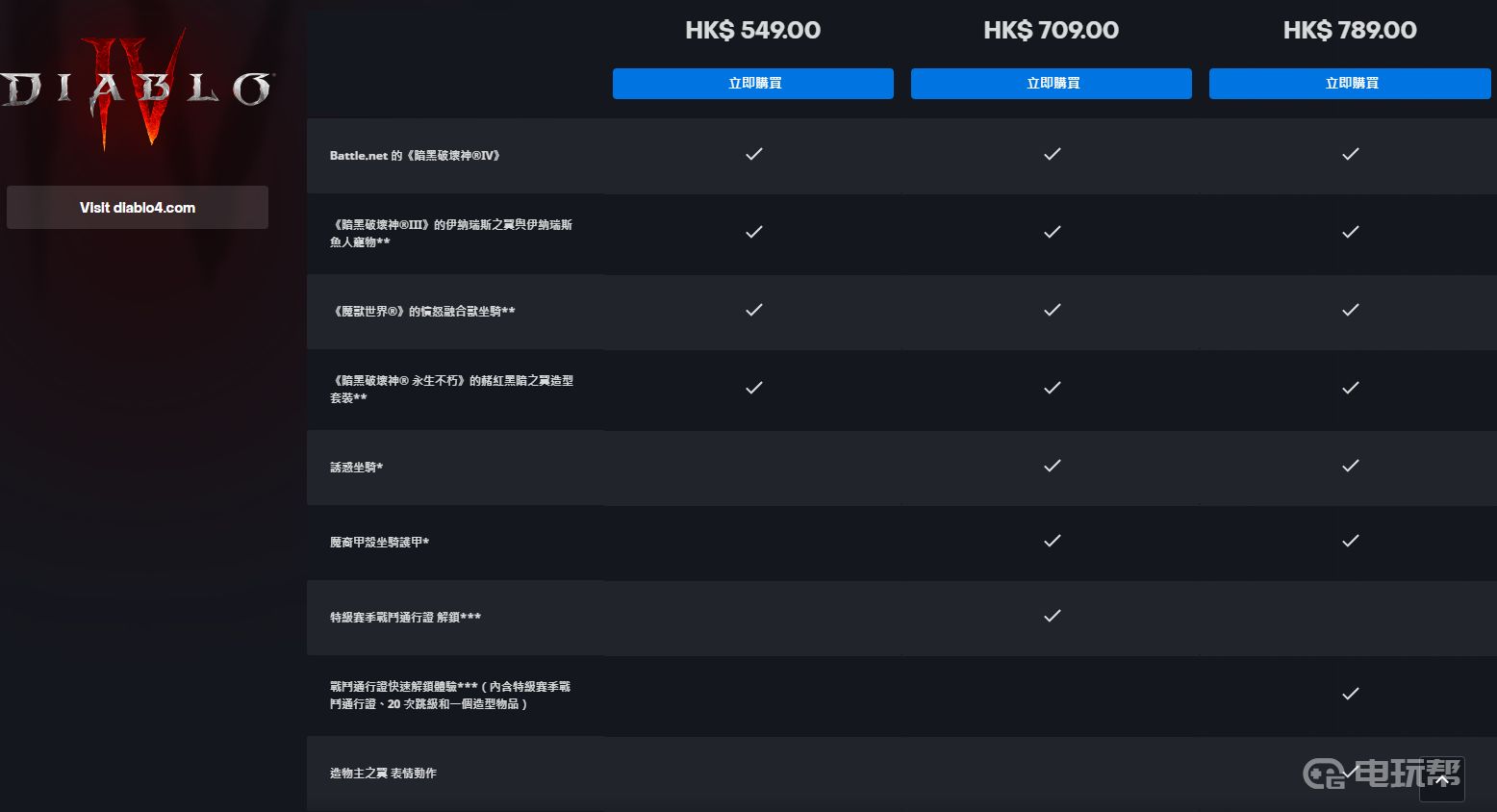Buy the HK$ 549.00 edition
Viewport: 1497px width, 812px height.
coord(753,84)
